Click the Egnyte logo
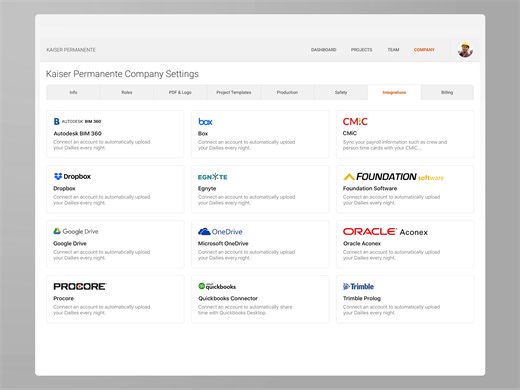 click(213, 177)
